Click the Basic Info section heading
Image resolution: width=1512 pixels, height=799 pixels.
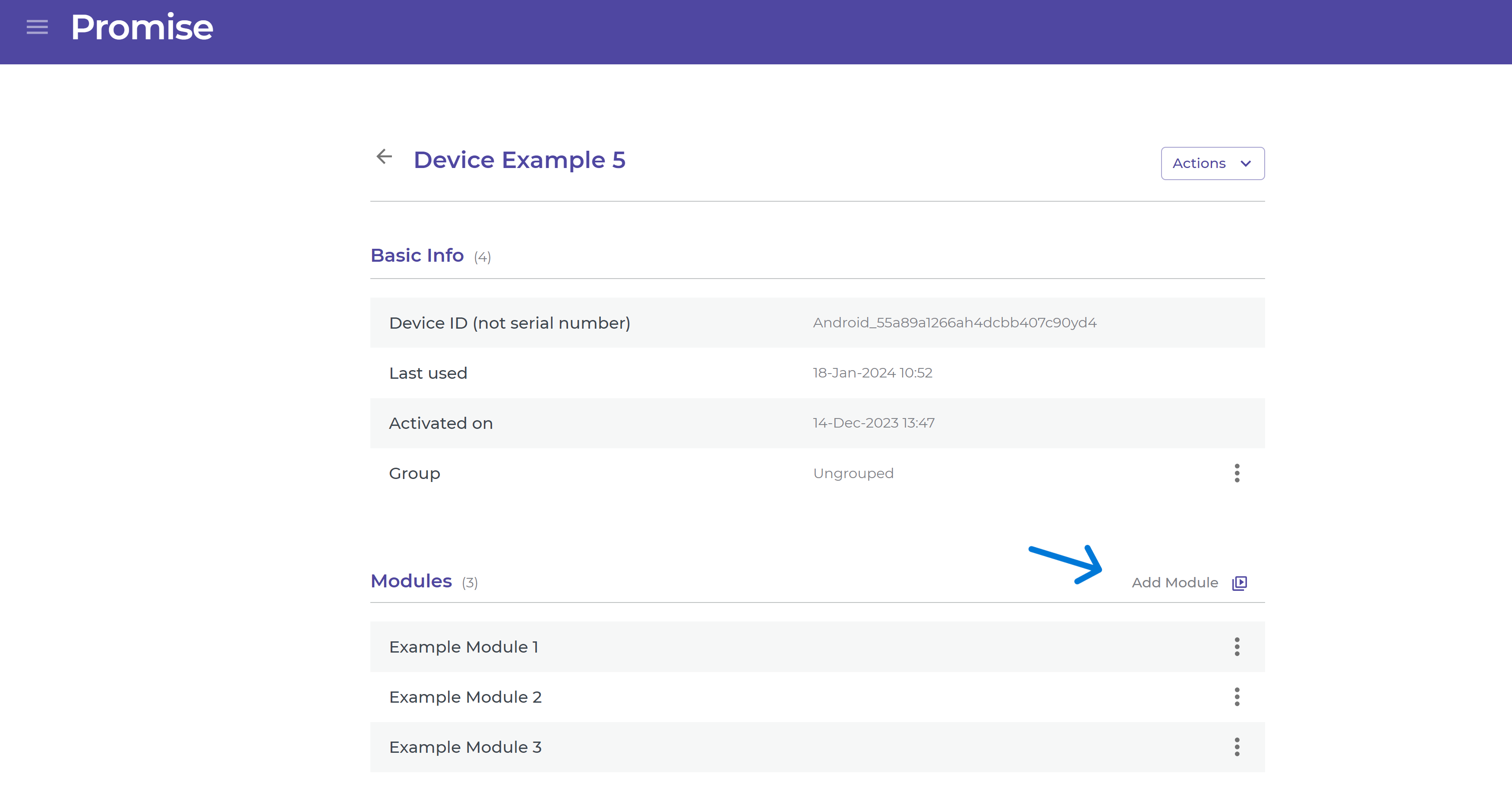(417, 256)
